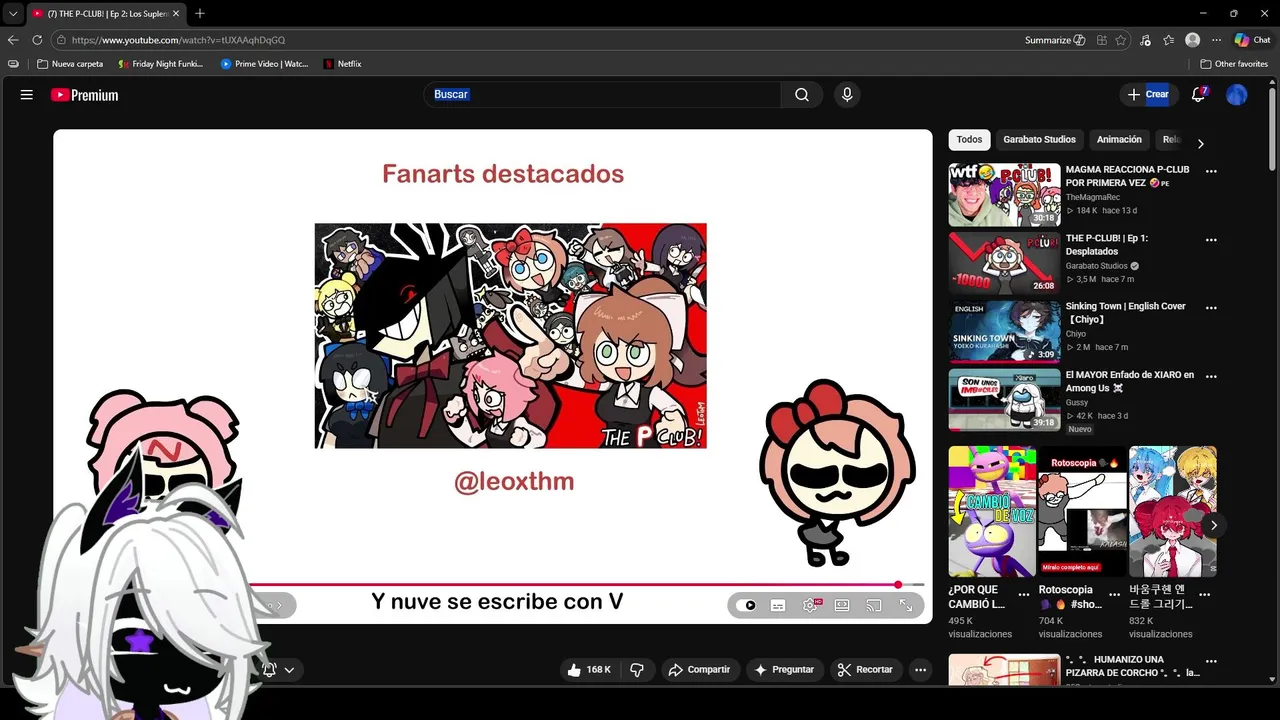Show next Shorts with the arrow
Screen dimensions: 1280x720
1214,525
